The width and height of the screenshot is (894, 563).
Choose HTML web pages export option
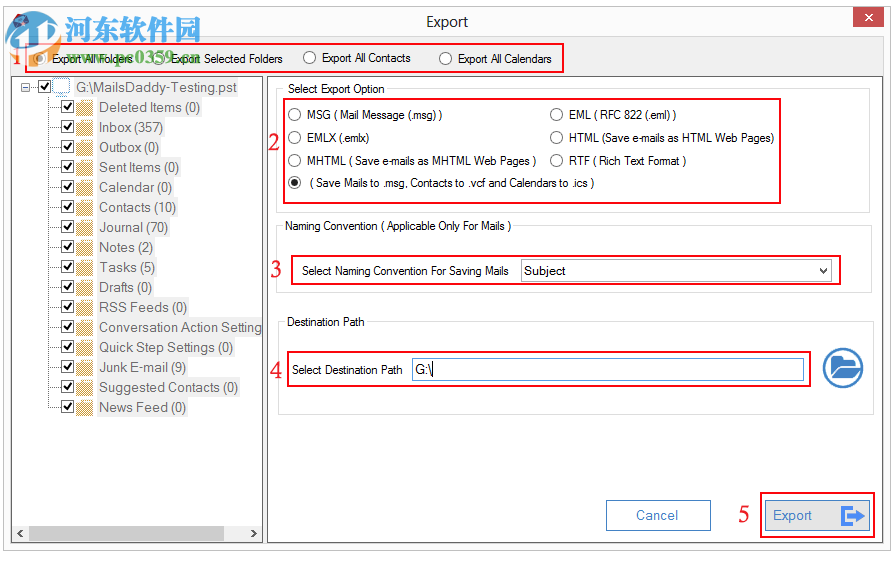click(x=556, y=137)
